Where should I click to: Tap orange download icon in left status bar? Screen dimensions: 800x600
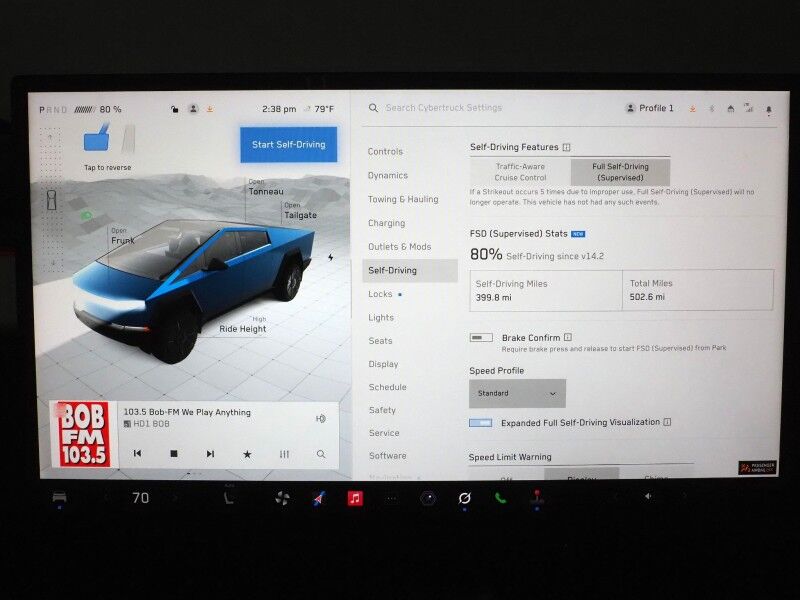[210, 109]
